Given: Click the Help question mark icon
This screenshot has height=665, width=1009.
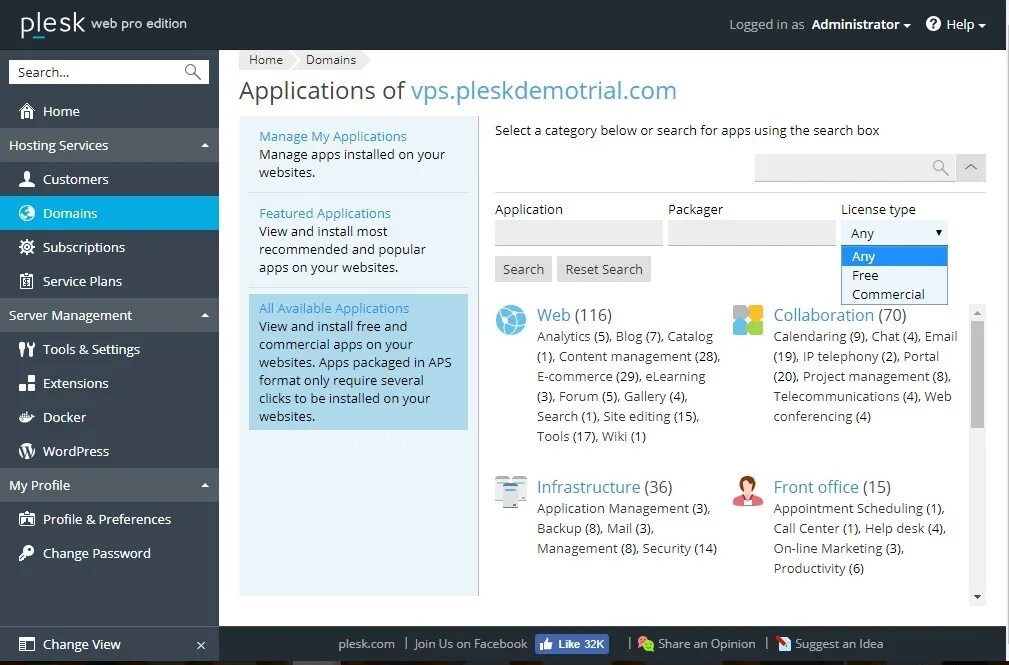Looking at the screenshot, I should click(933, 24).
